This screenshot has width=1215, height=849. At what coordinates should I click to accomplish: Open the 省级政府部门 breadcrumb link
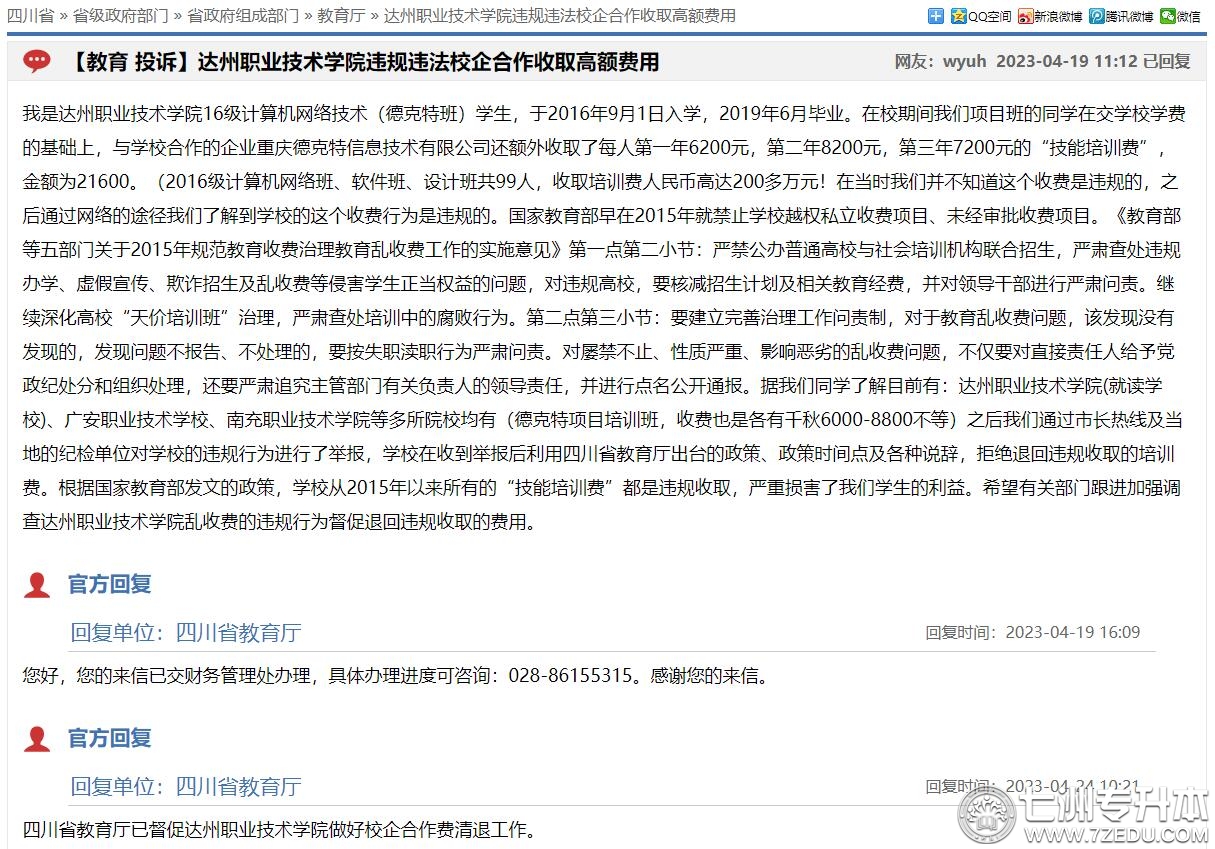point(121,16)
